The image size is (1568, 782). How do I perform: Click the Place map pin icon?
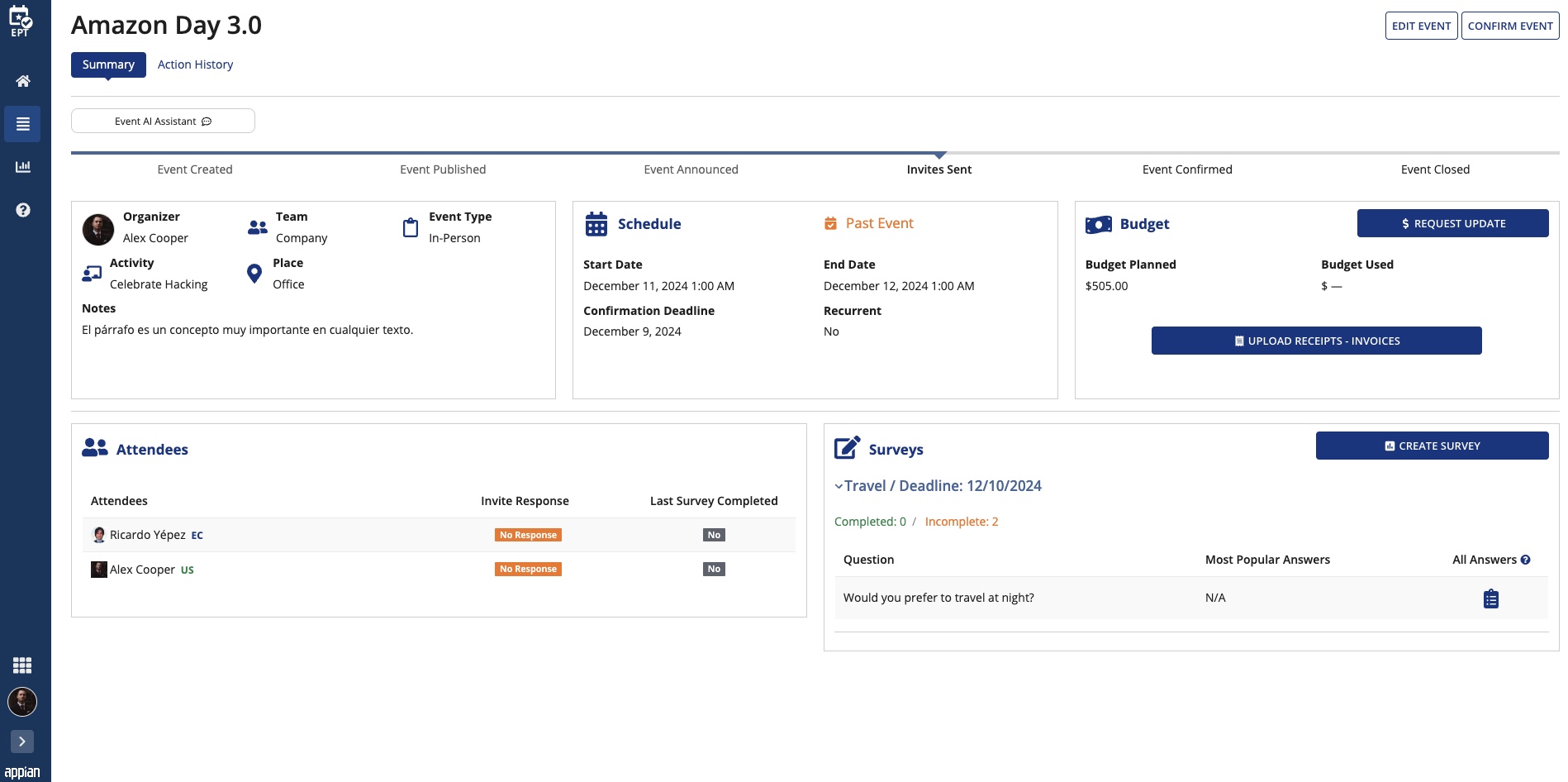[254, 274]
